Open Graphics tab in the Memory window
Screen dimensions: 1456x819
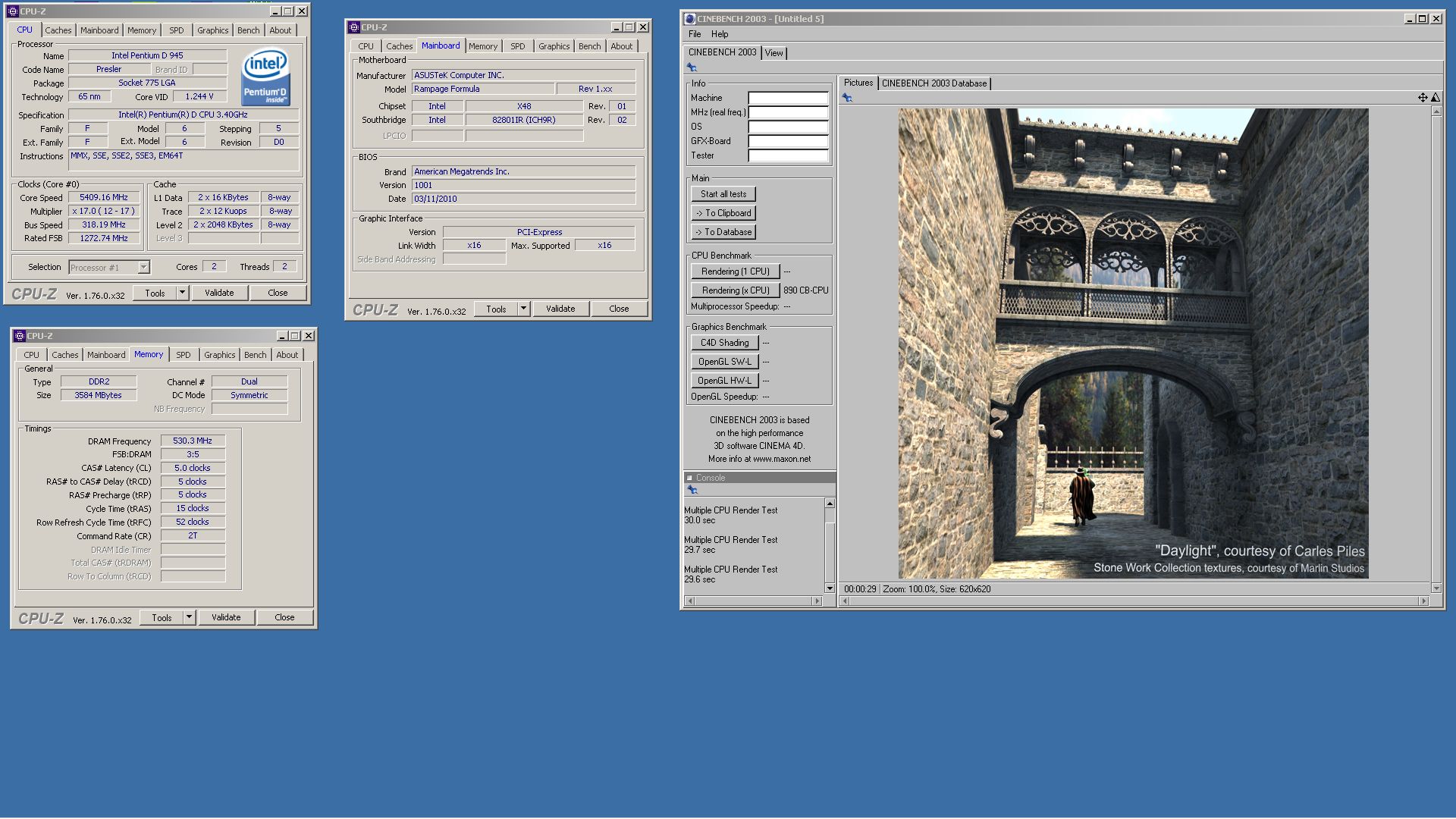tap(220, 355)
